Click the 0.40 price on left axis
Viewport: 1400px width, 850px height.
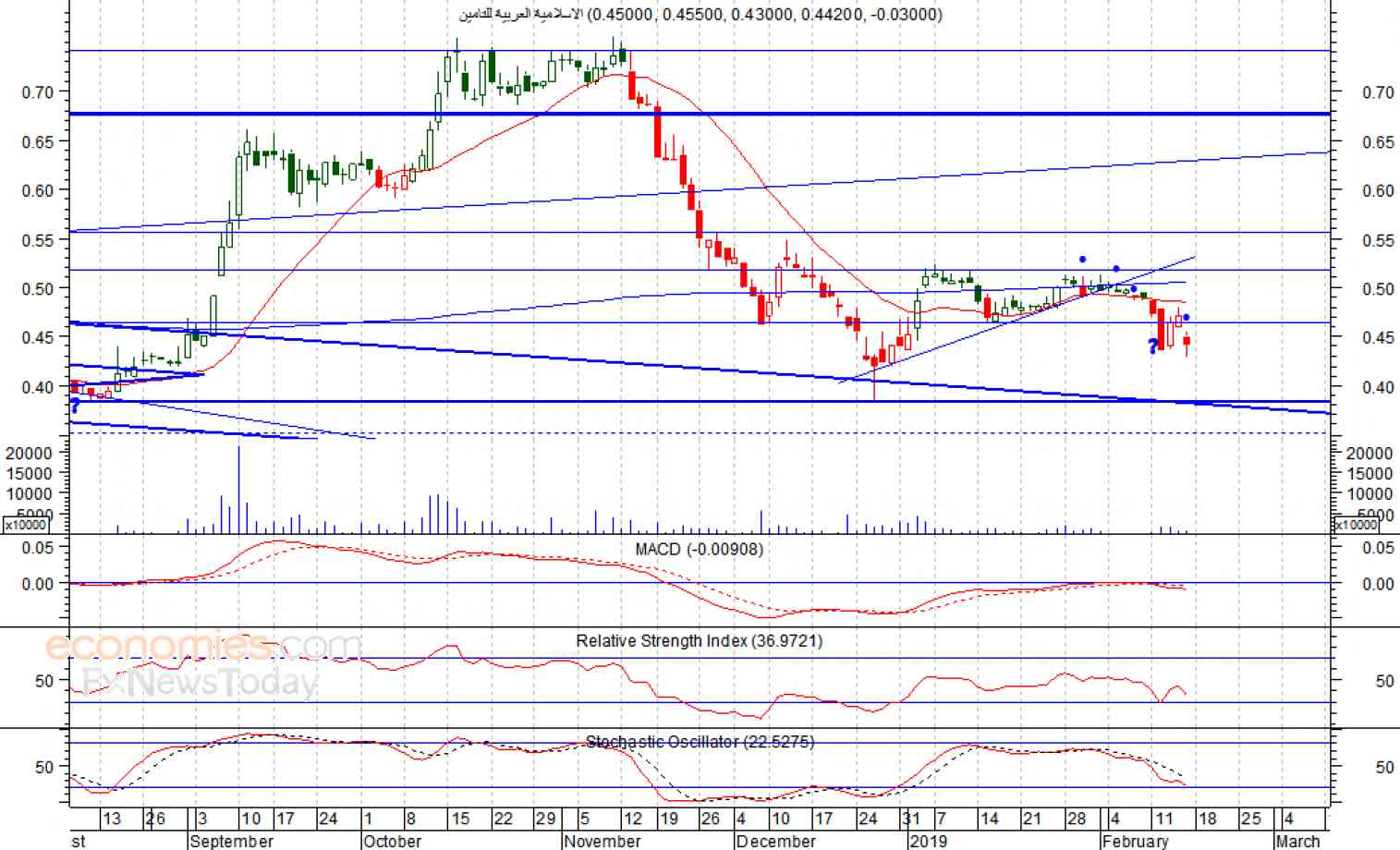click(38, 386)
